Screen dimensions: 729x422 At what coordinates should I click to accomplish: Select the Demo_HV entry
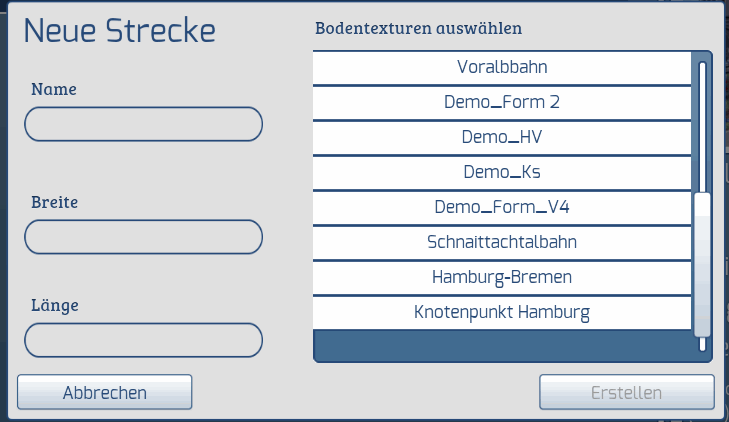pyautogui.click(x=501, y=137)
